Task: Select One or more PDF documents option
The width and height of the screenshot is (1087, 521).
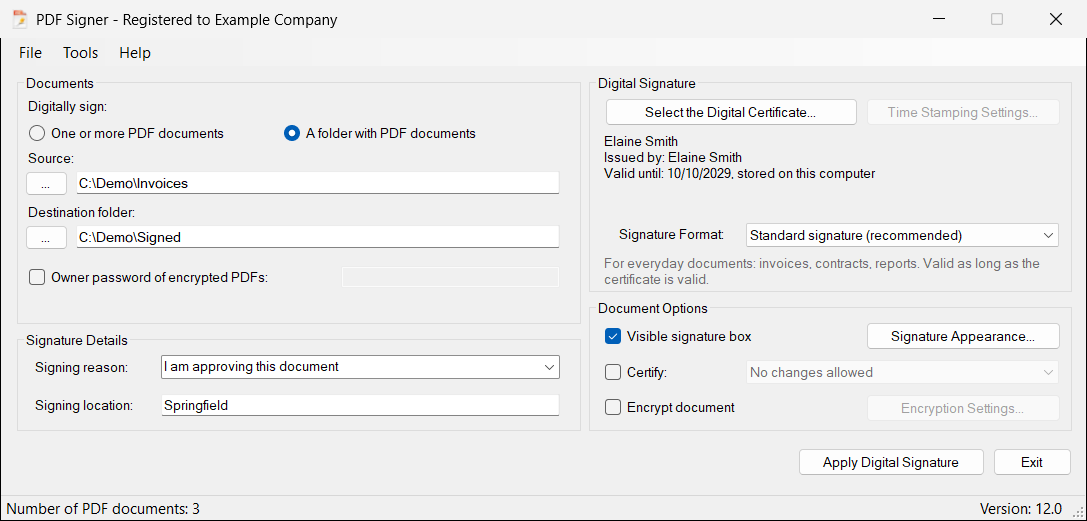Action: point(127,133)
